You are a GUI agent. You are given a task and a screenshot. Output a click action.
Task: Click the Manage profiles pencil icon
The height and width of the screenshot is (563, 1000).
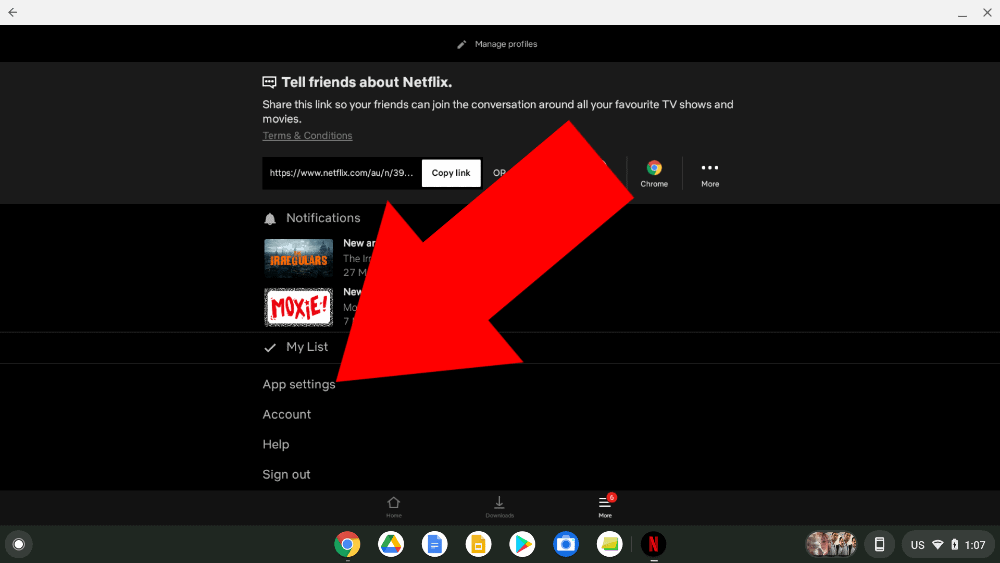coord(462,45)
